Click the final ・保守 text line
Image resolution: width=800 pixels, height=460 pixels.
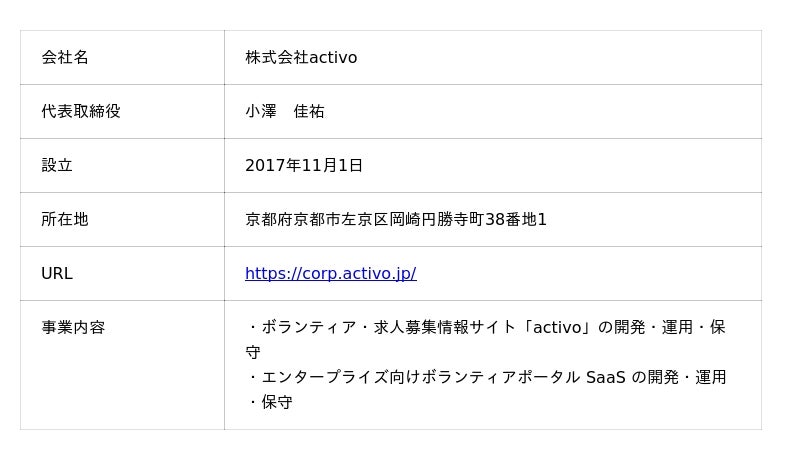[269, 402]
